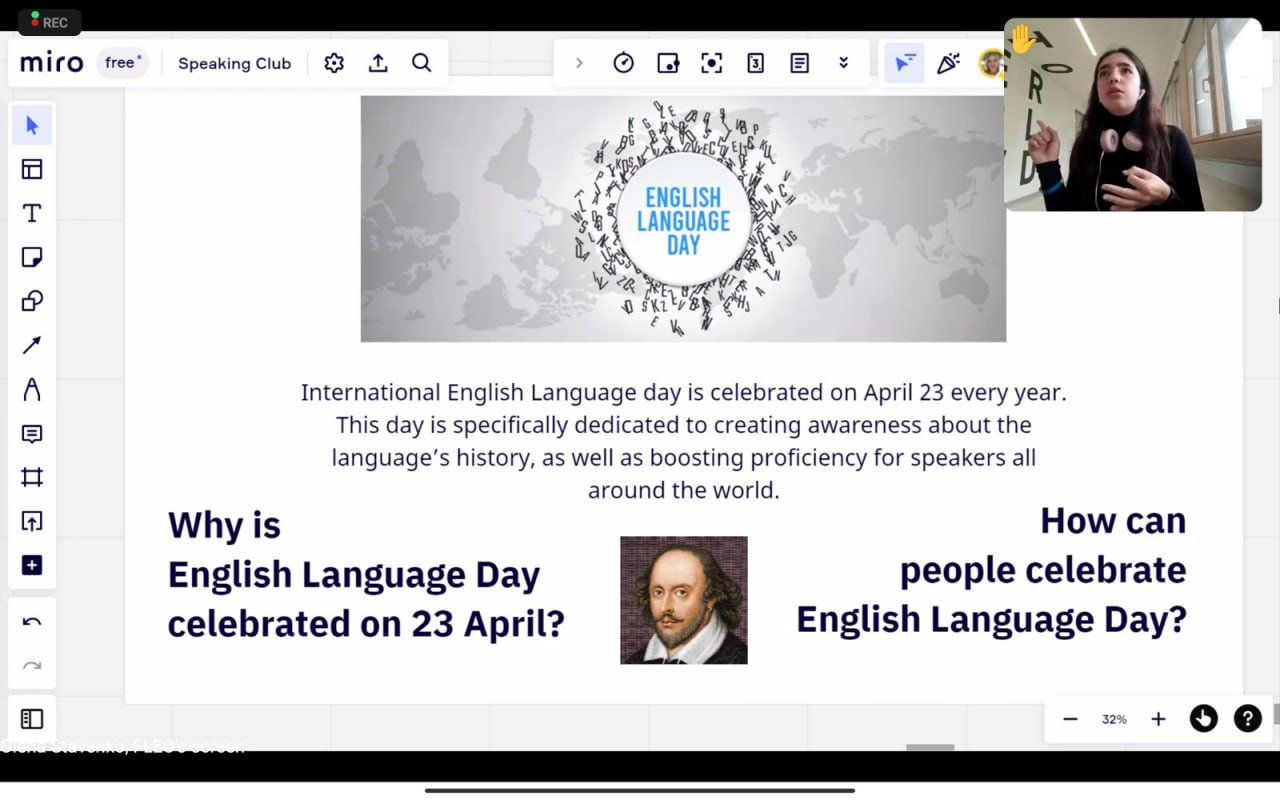Toggle the cursor visibility arrow button
This screenshot has height=800, width=1280.
coord(904,63)
